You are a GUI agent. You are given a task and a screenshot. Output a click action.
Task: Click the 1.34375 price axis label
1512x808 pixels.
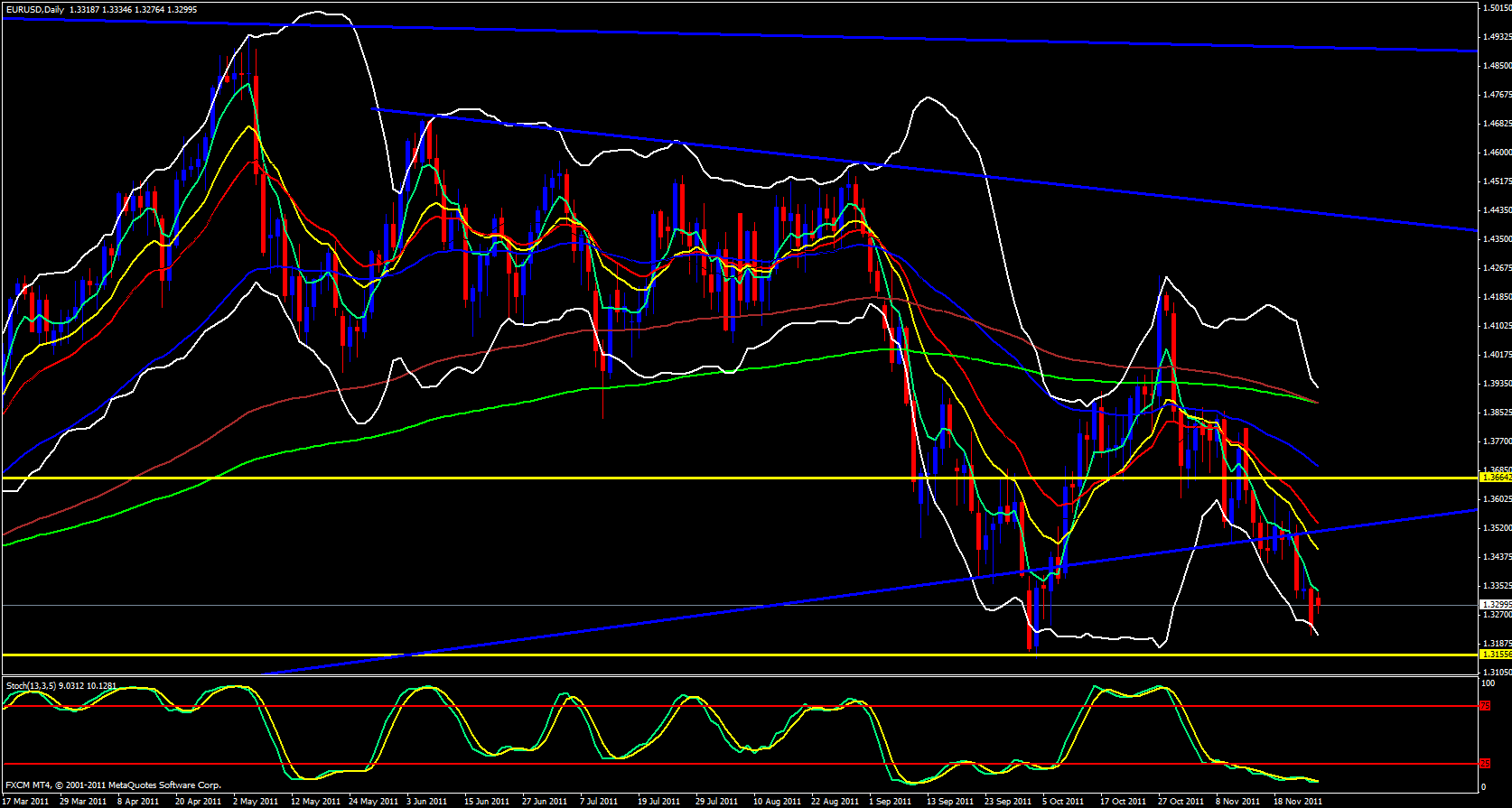click(1497, 557)
